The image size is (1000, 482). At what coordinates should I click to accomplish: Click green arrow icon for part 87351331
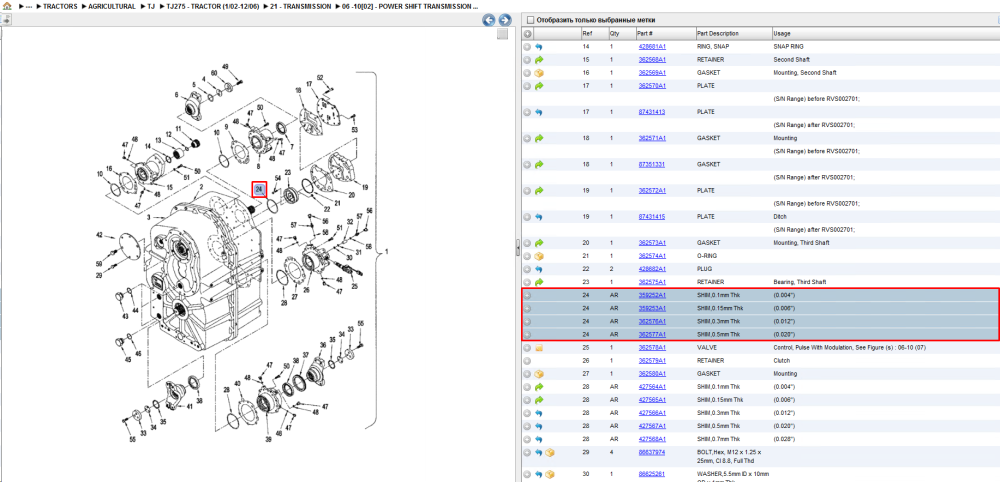(538, 164)
